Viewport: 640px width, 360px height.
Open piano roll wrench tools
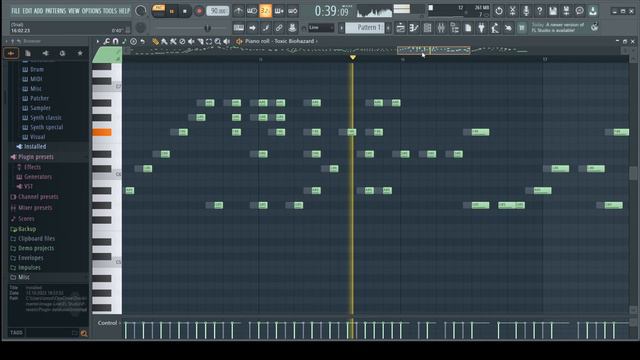(x=107, y=41)
